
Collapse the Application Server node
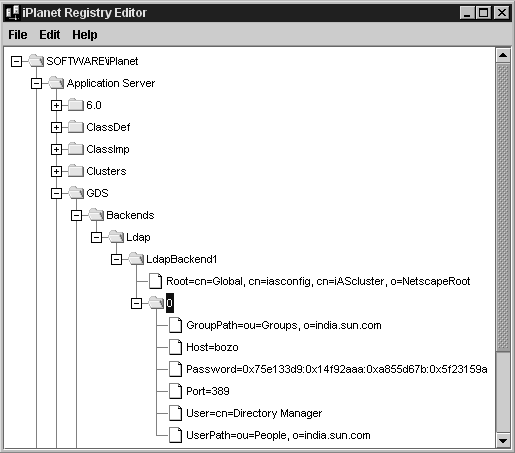pos(36,83)
